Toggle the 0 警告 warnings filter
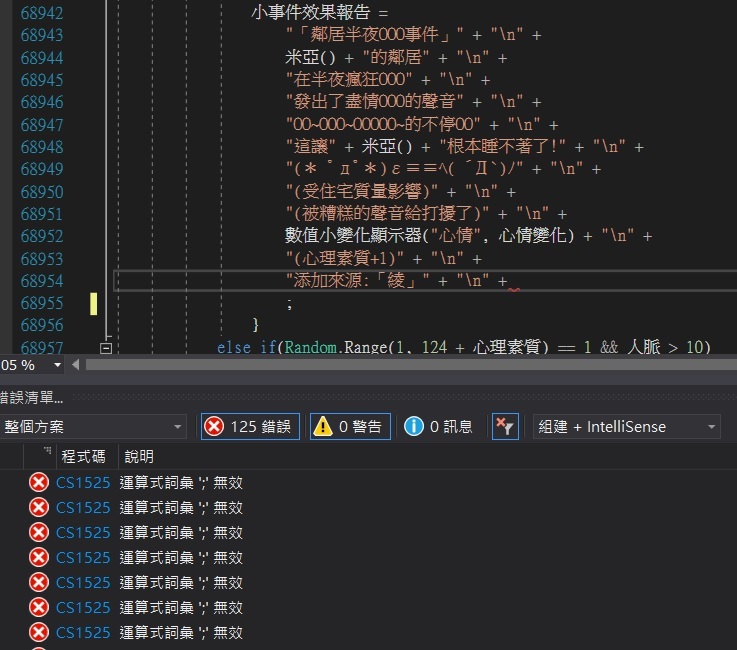 coord(347,427)
